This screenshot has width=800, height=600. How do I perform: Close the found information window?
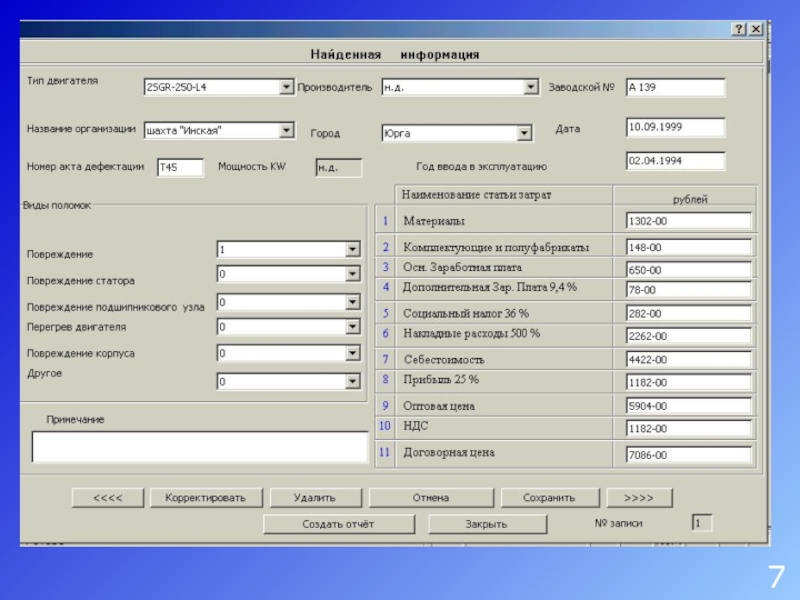click(x=756, y=30)
